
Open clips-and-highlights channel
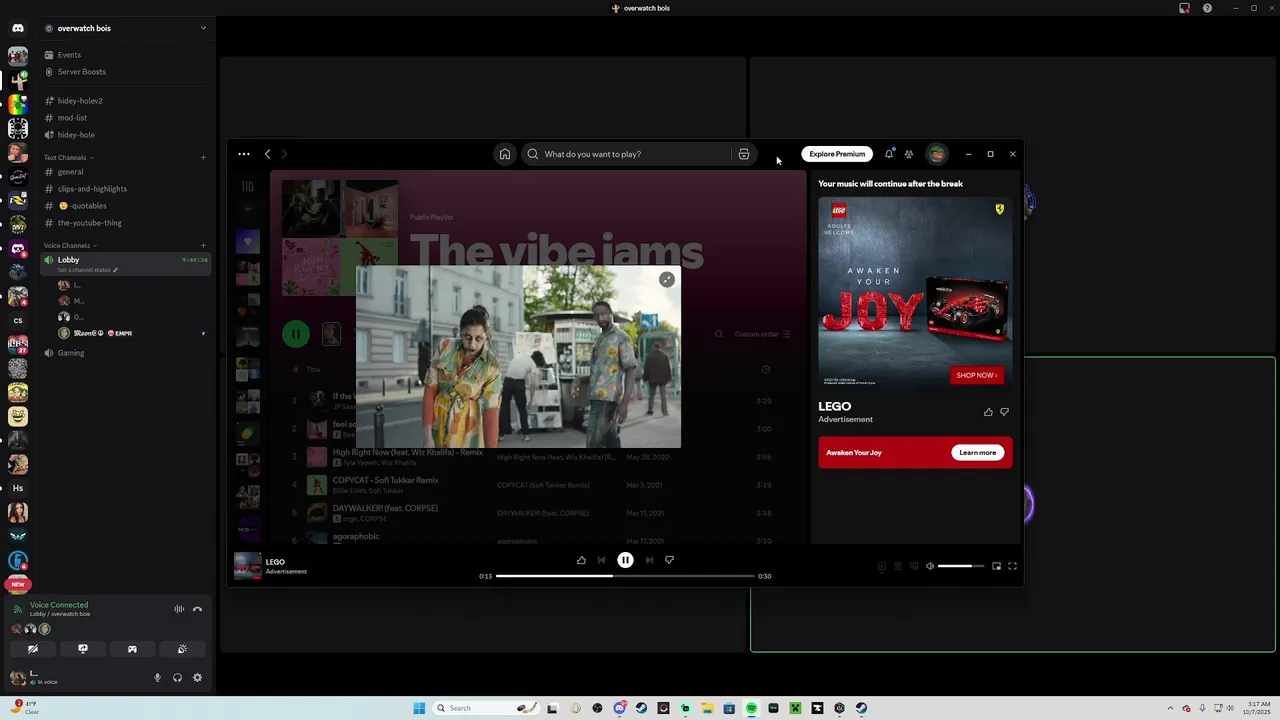[x=126, y=189]
